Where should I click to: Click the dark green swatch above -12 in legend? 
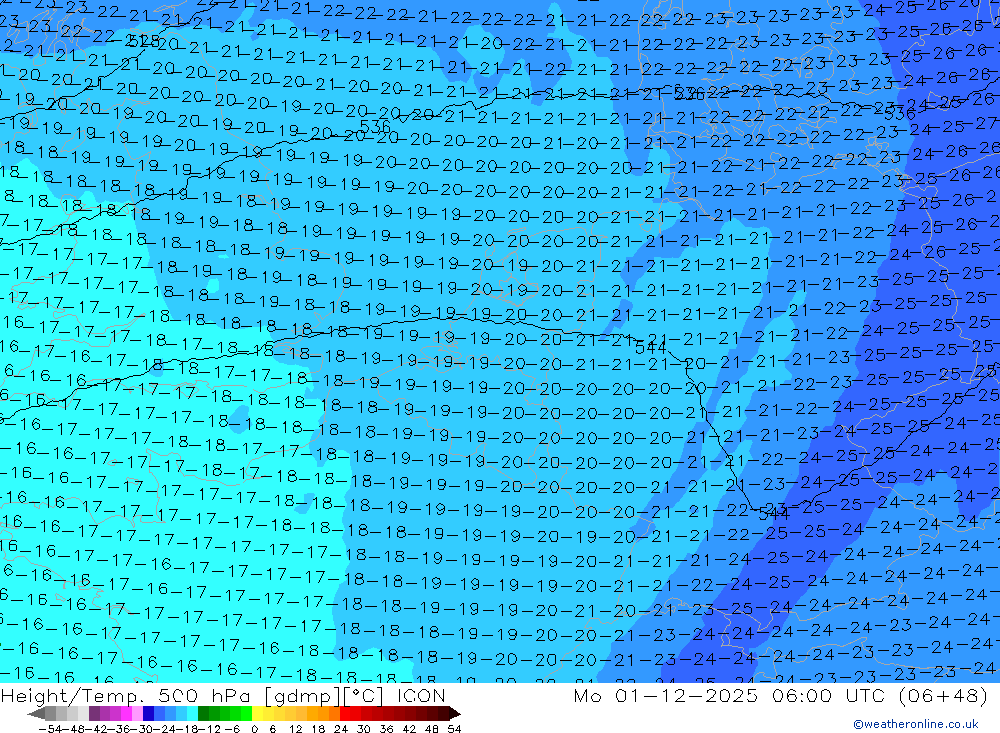(203, 713)
